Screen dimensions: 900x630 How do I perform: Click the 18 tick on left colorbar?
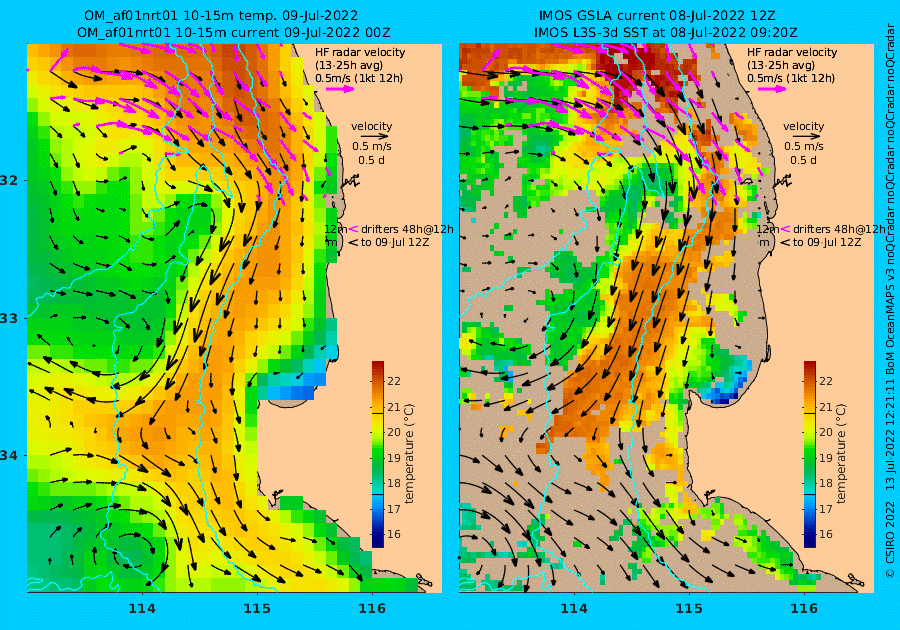click(x=394, y=483)
